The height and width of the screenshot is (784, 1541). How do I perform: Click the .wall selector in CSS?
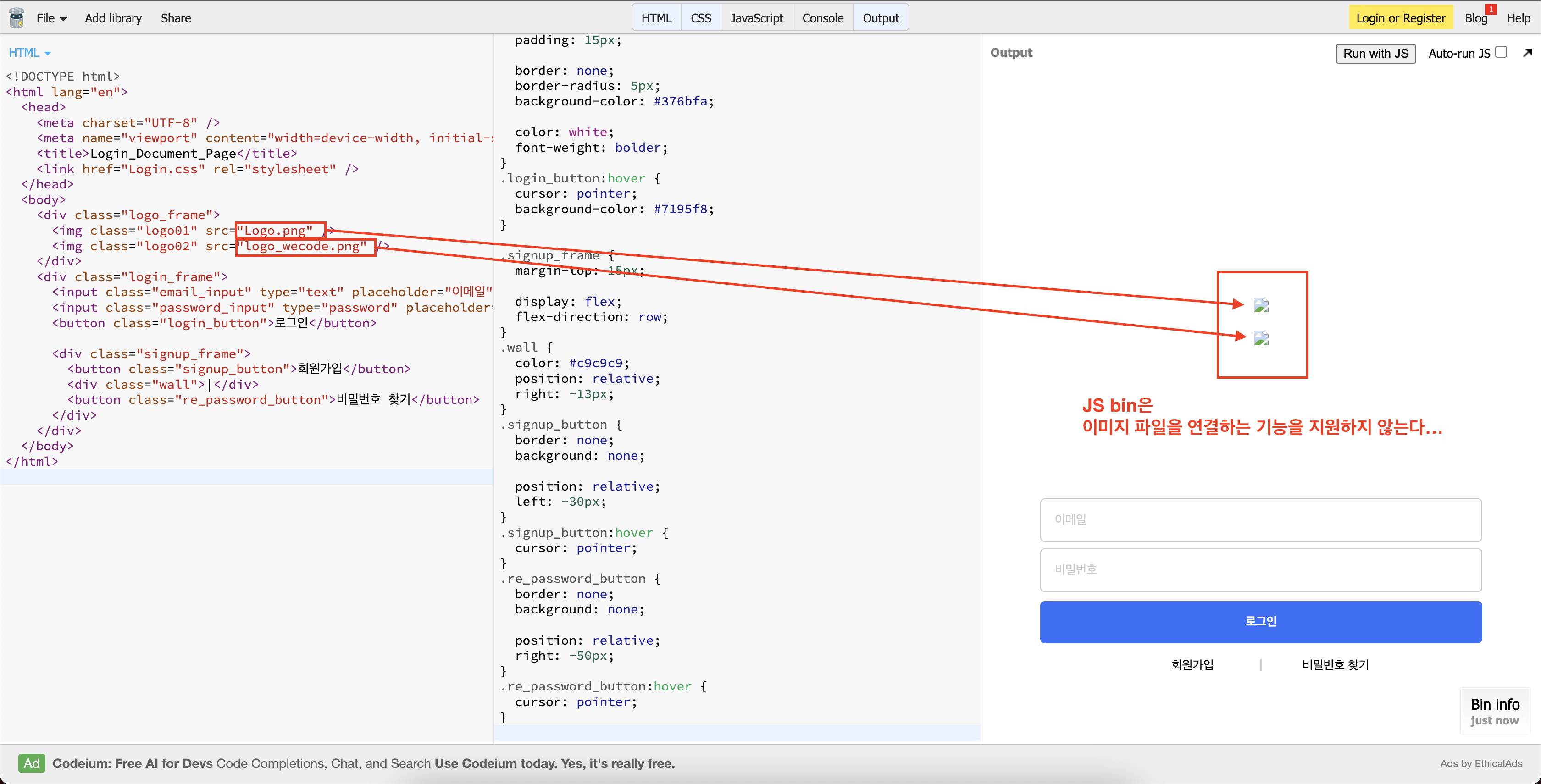(x=519, y=348)
